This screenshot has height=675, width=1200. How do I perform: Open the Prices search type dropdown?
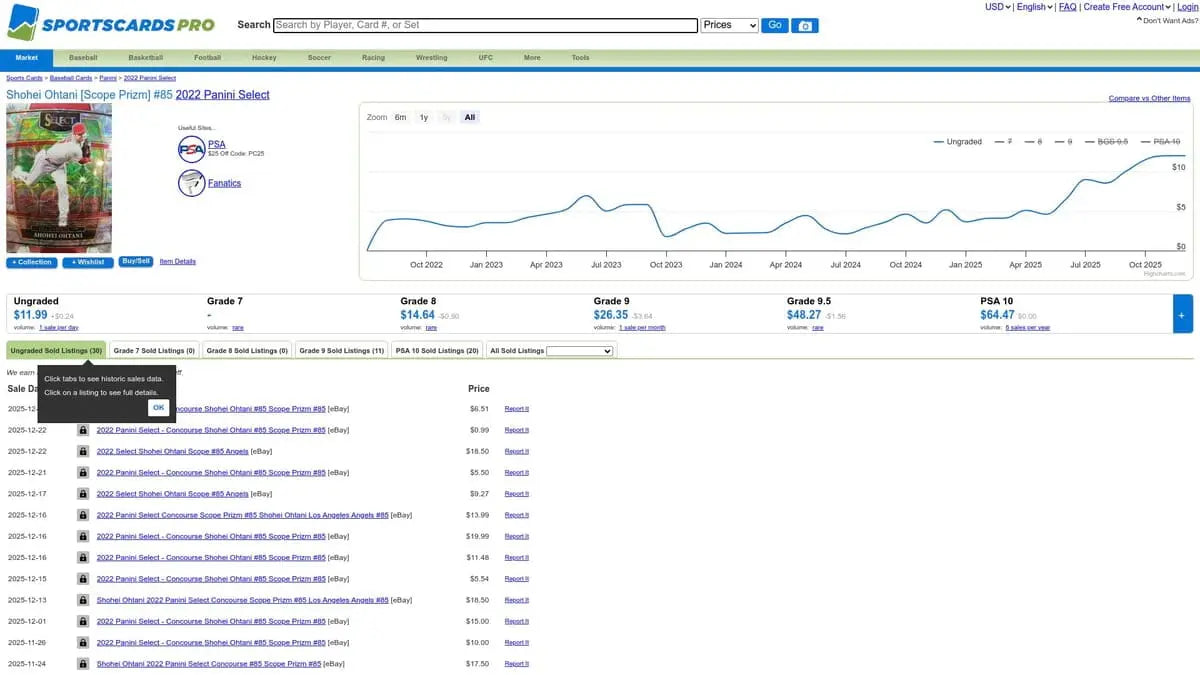point(730,25)
